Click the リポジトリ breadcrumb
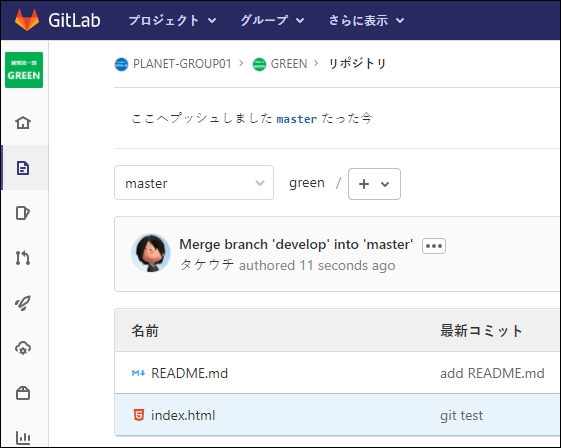This screenshot has width=561, height=448. click(x=357, y=64)
